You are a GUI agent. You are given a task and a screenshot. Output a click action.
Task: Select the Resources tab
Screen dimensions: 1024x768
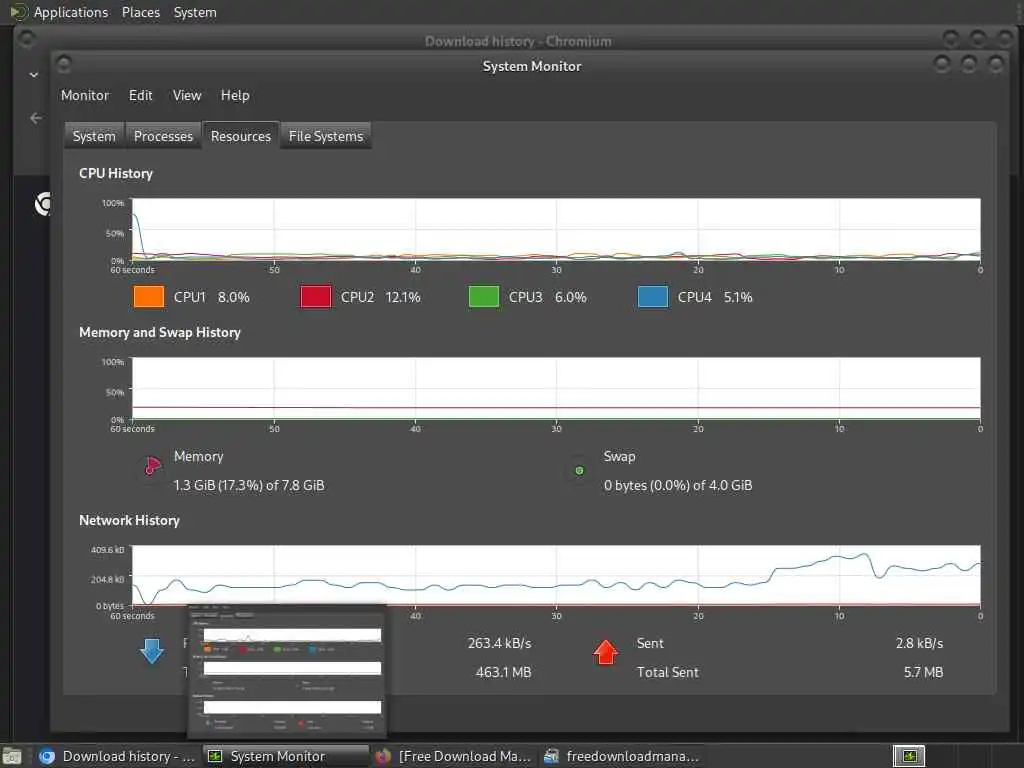coord(241,136)
